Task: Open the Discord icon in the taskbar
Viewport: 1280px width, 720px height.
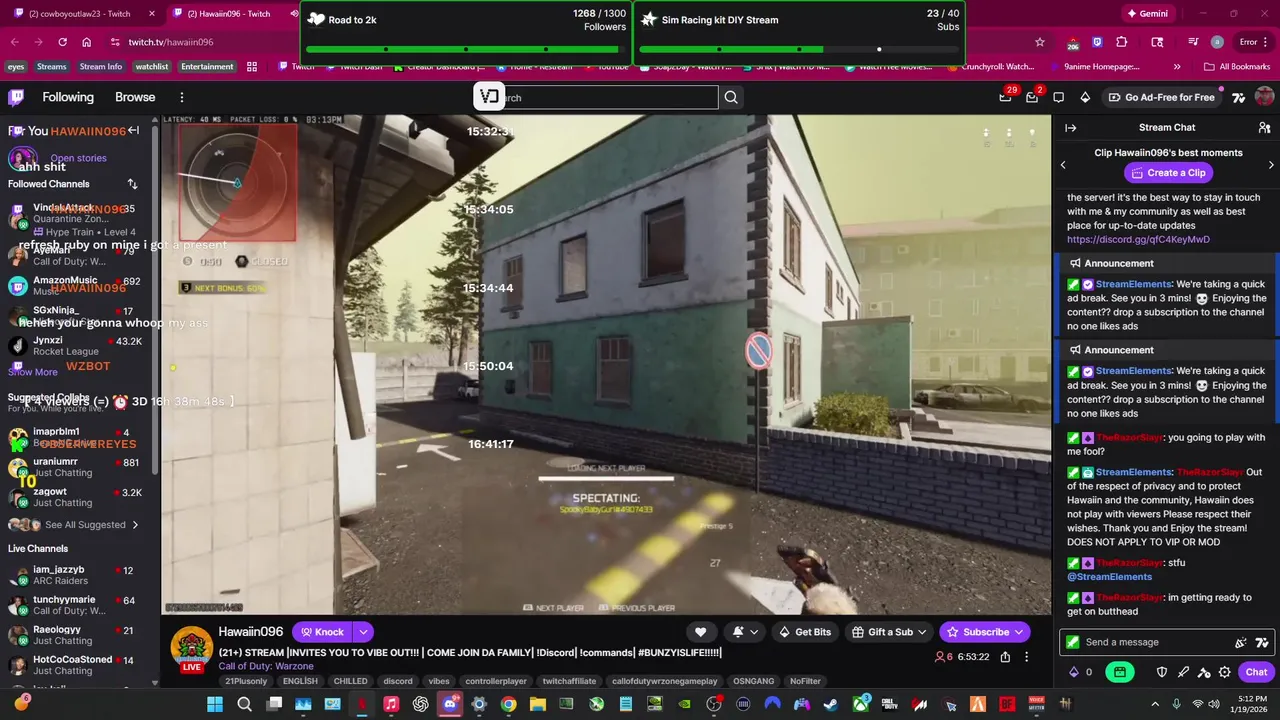Action: click(x=450, y=704)
